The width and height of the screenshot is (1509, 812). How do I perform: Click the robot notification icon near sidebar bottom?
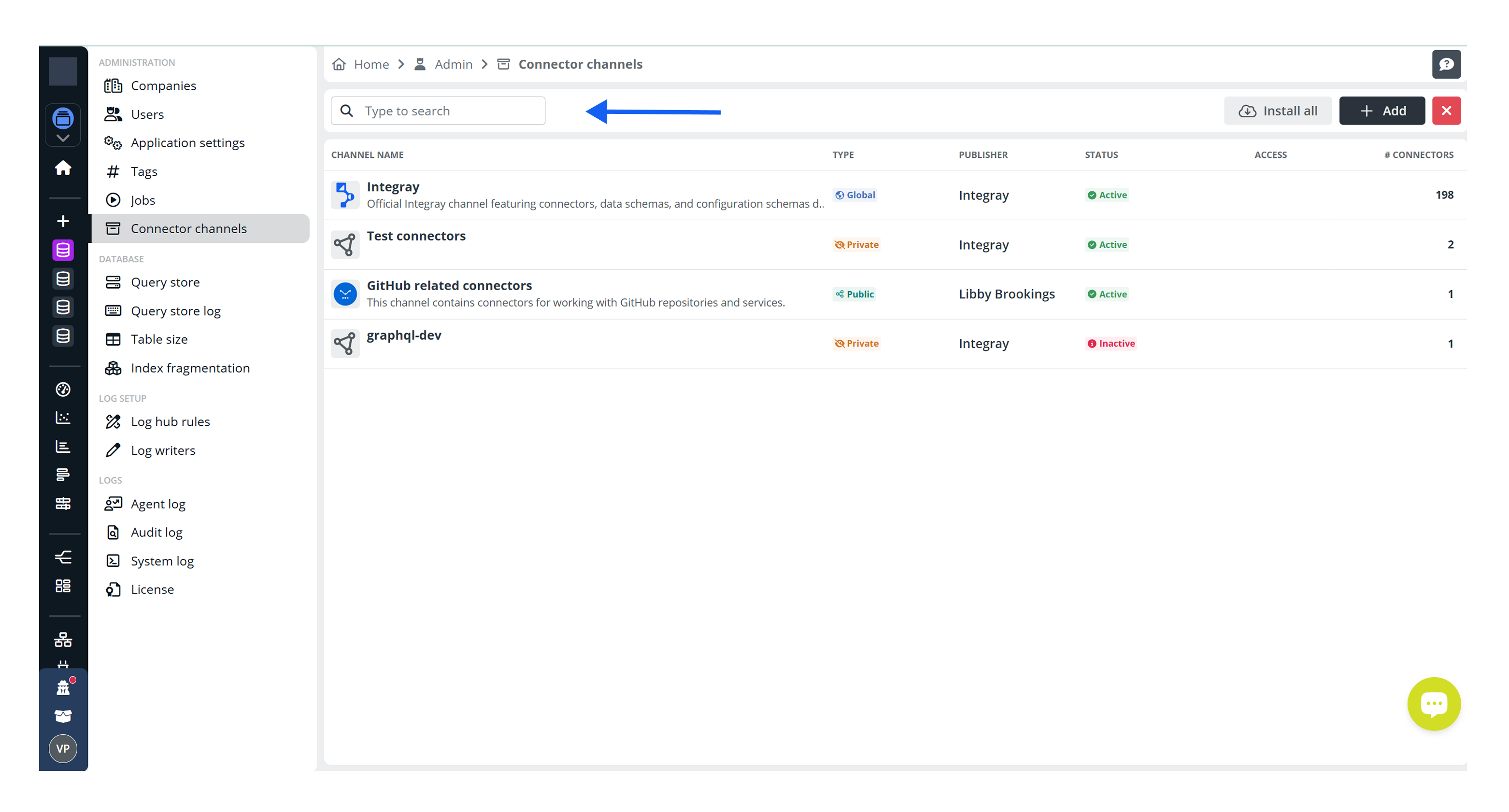coord(63,686)
